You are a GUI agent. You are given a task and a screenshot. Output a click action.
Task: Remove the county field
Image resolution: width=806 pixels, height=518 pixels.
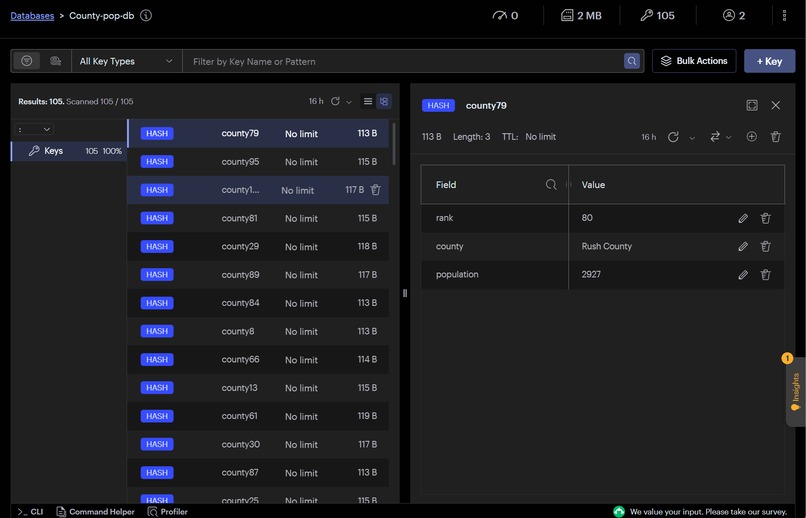(765, 247)
